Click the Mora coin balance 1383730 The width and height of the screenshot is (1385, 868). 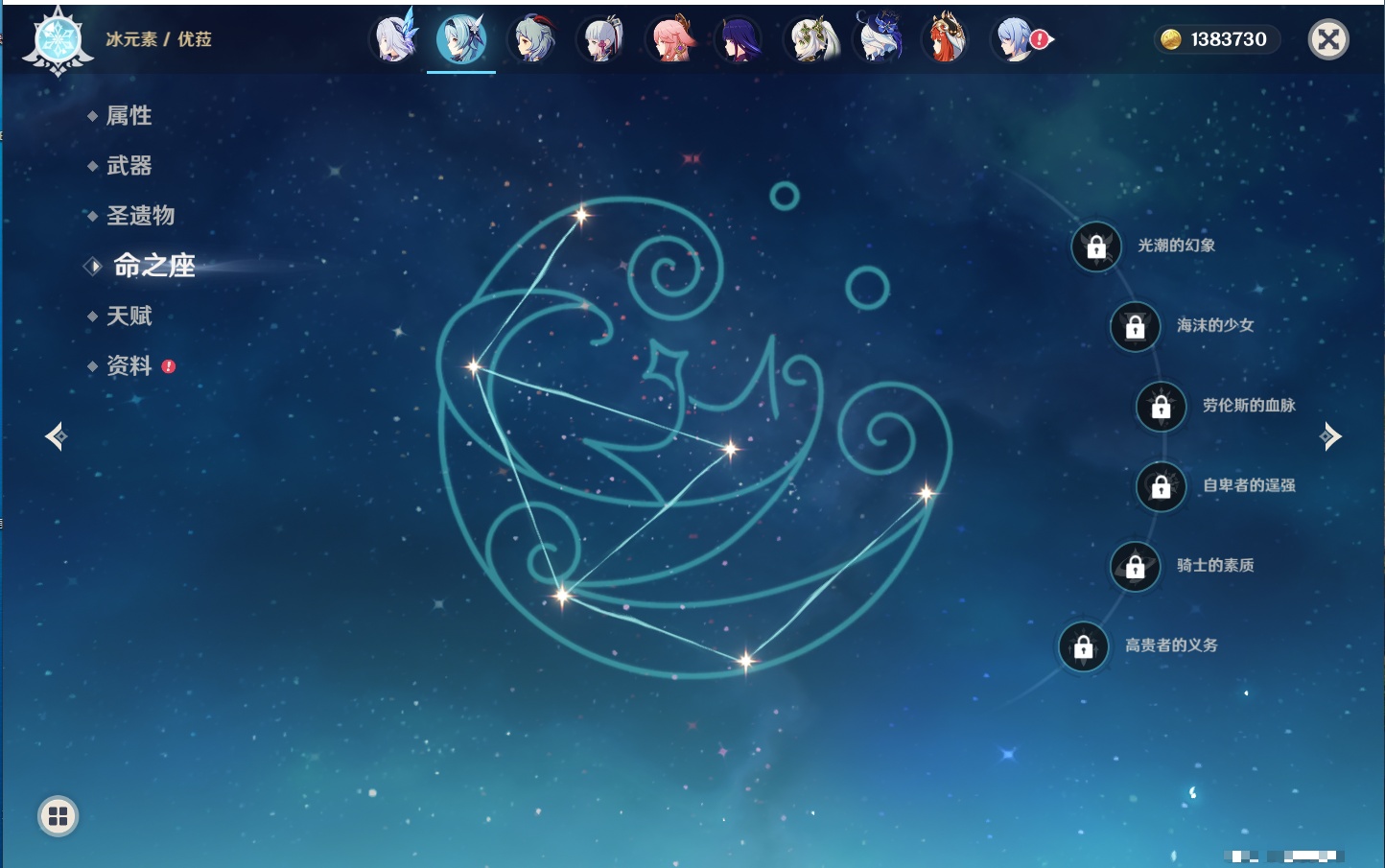click(x=1216, y=39)
